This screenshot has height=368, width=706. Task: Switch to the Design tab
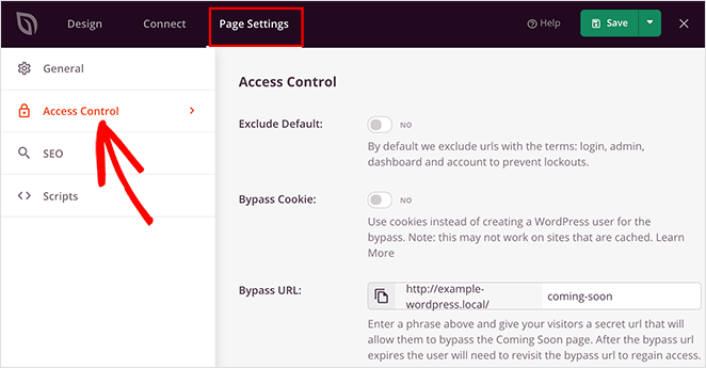tap(85, 24)
